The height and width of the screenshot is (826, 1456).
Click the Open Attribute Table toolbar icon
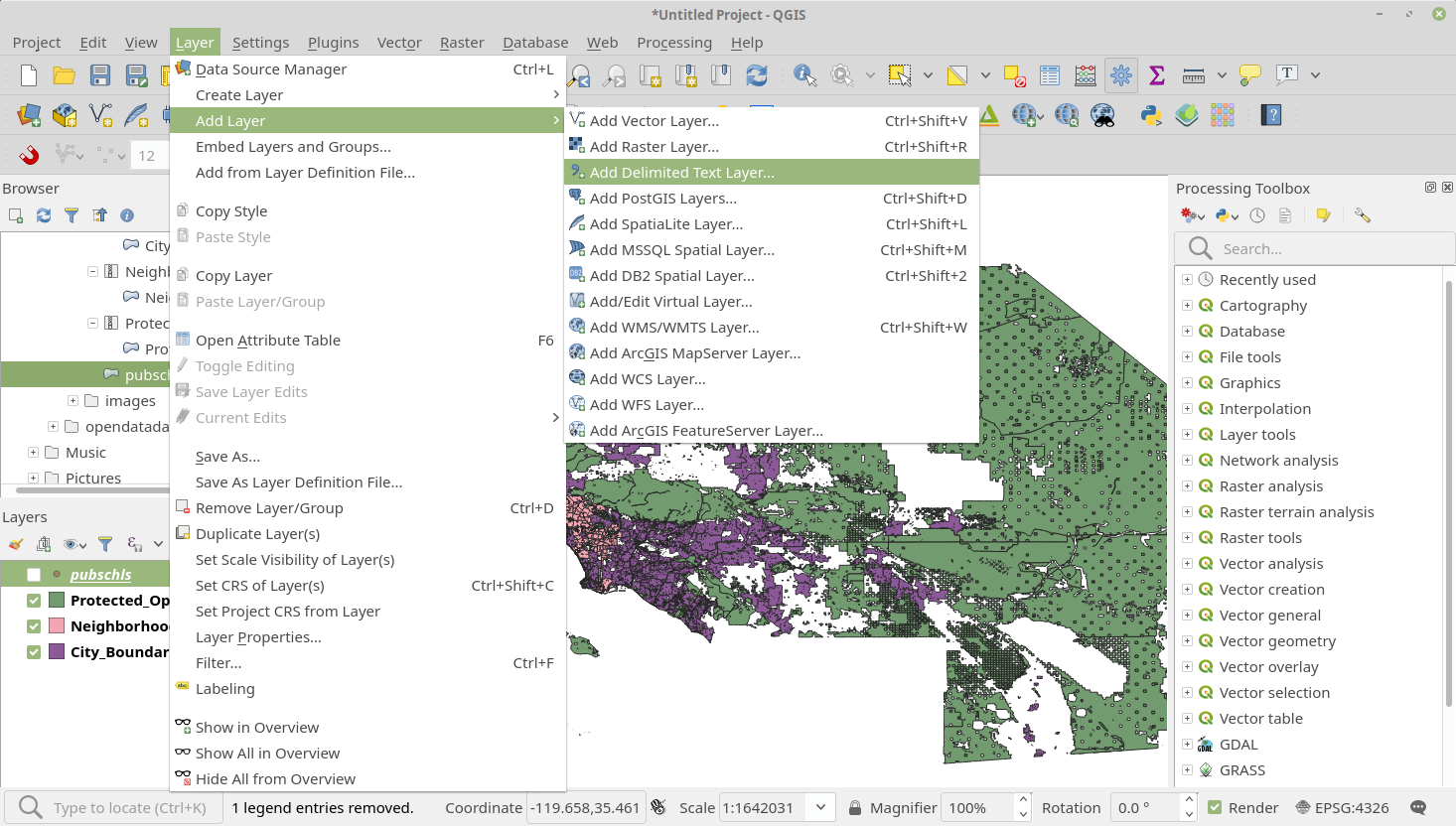[x=1050, y=75]
